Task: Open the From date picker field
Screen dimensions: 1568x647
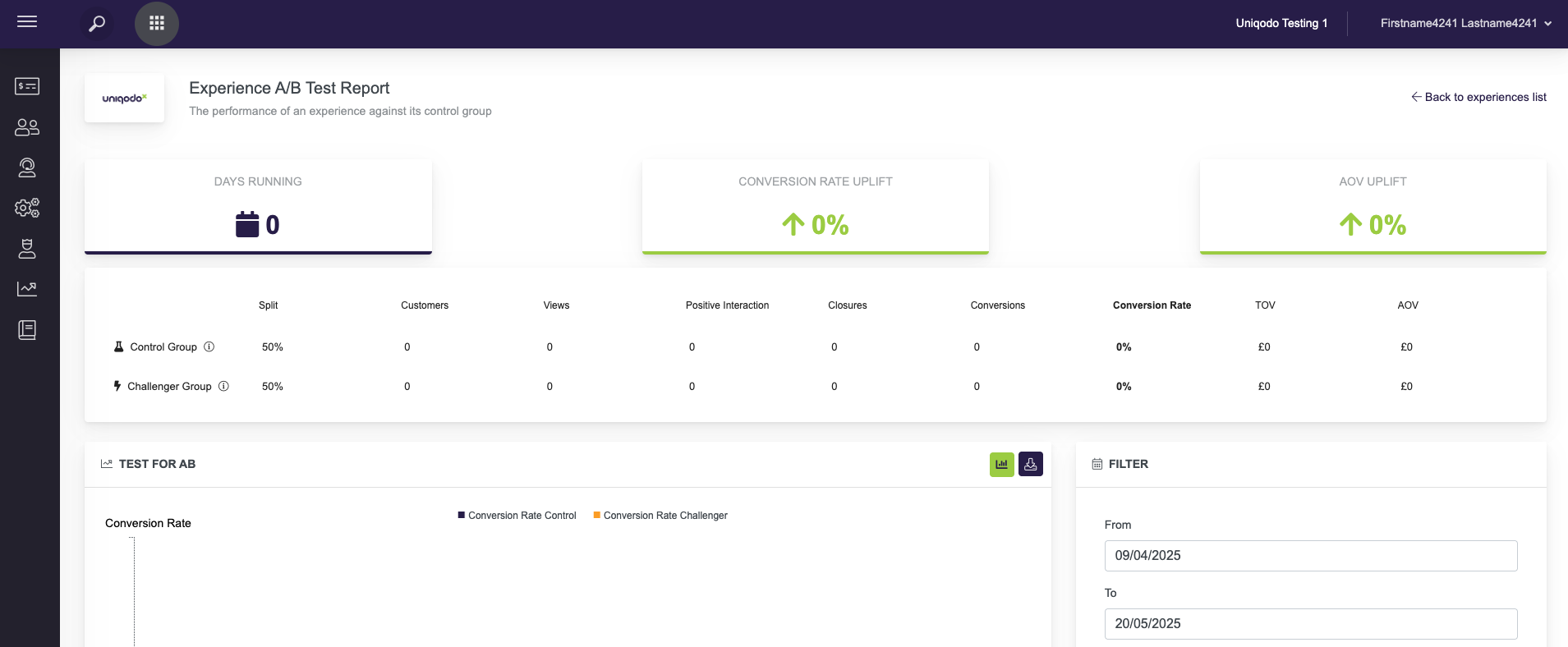Action: [1310, 556]
